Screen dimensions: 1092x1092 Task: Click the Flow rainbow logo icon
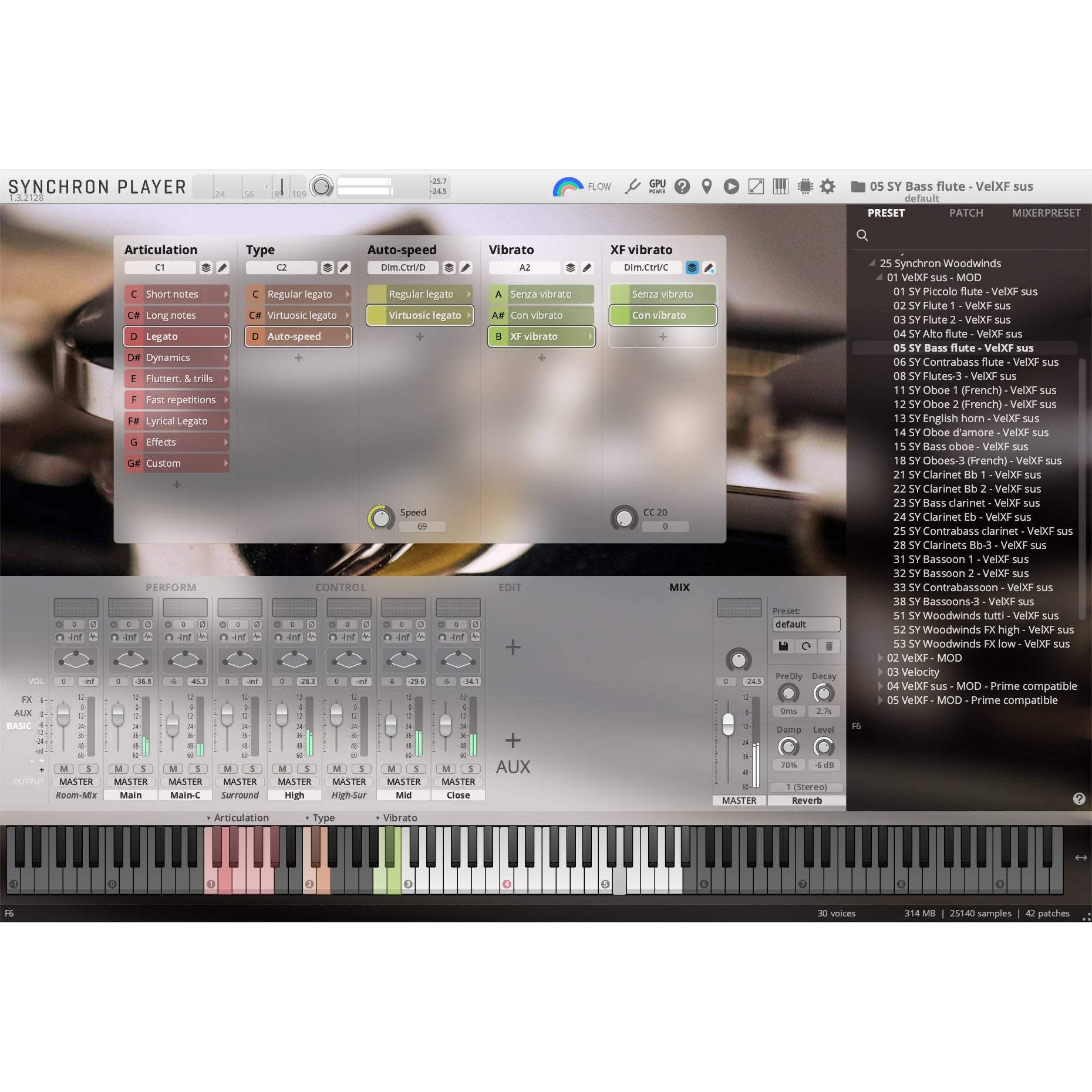(567, 187)
